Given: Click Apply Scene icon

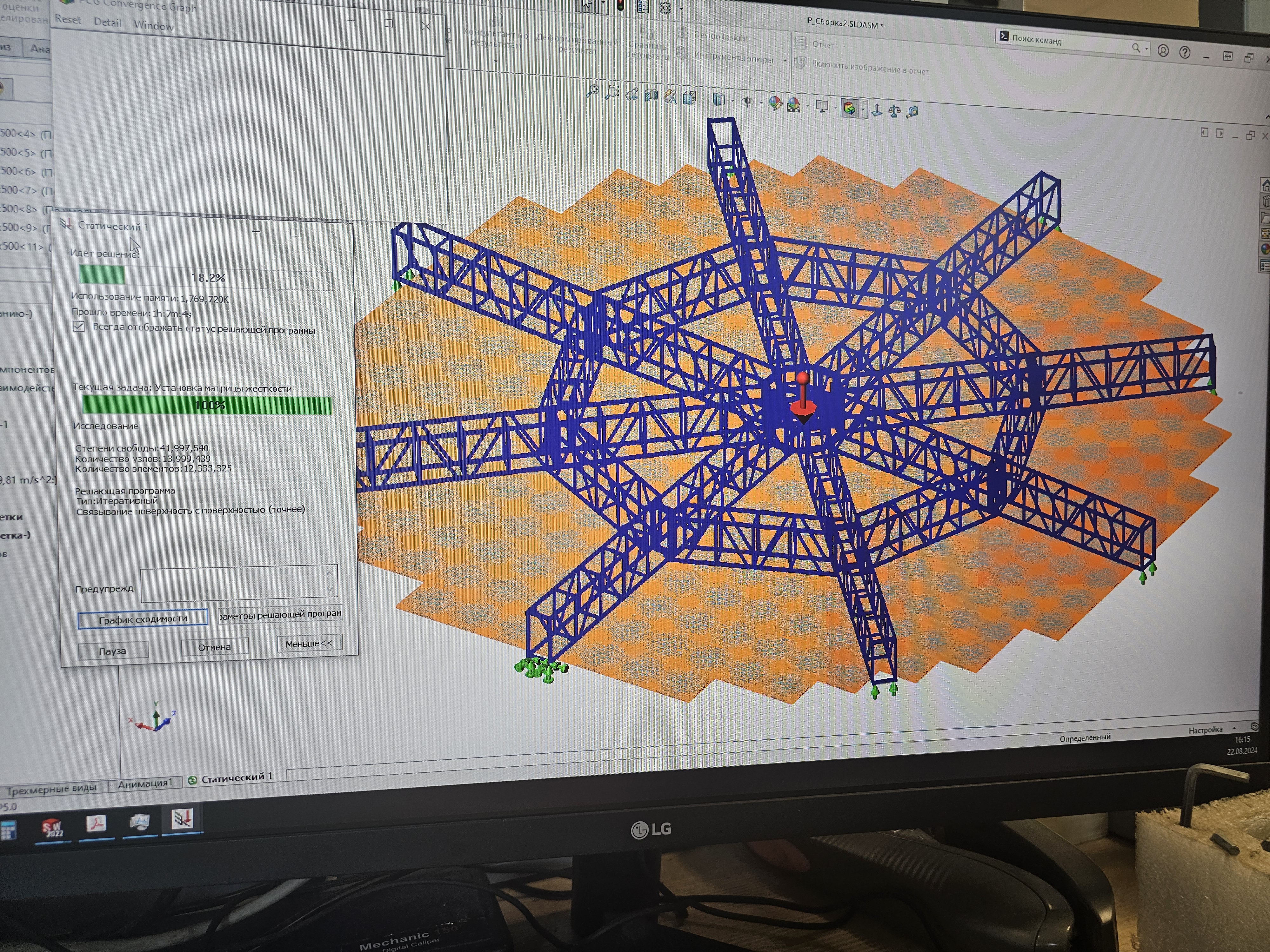Looking at the screenshot, I should pyautogui.click(x=794, y=104).
